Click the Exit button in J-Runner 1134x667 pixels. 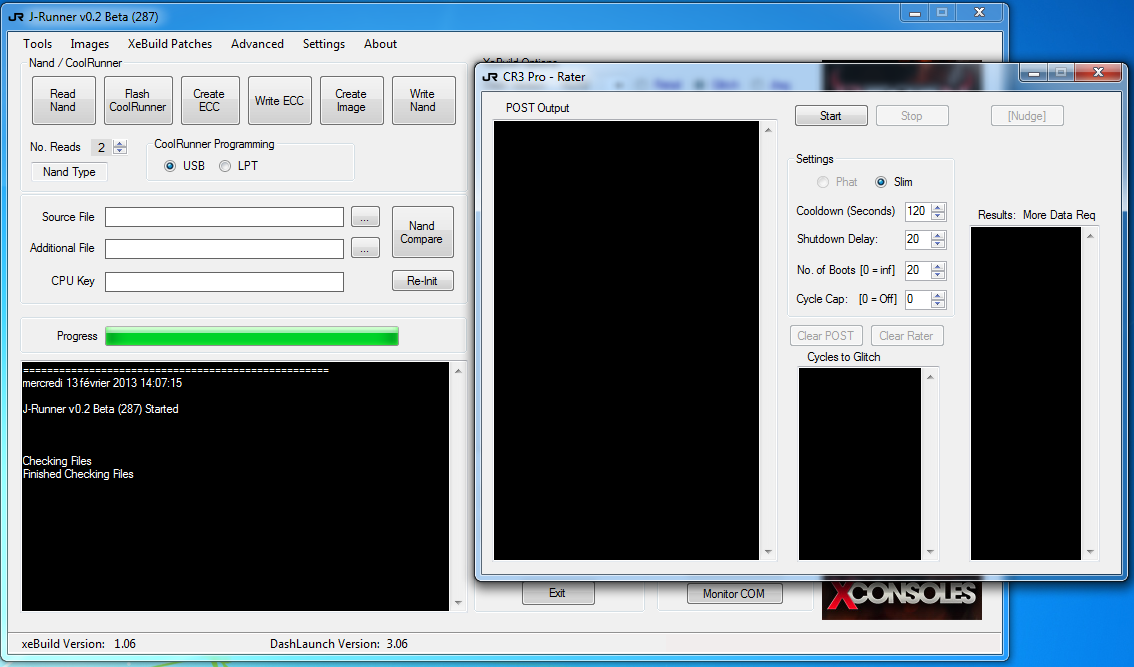(558, 593)
